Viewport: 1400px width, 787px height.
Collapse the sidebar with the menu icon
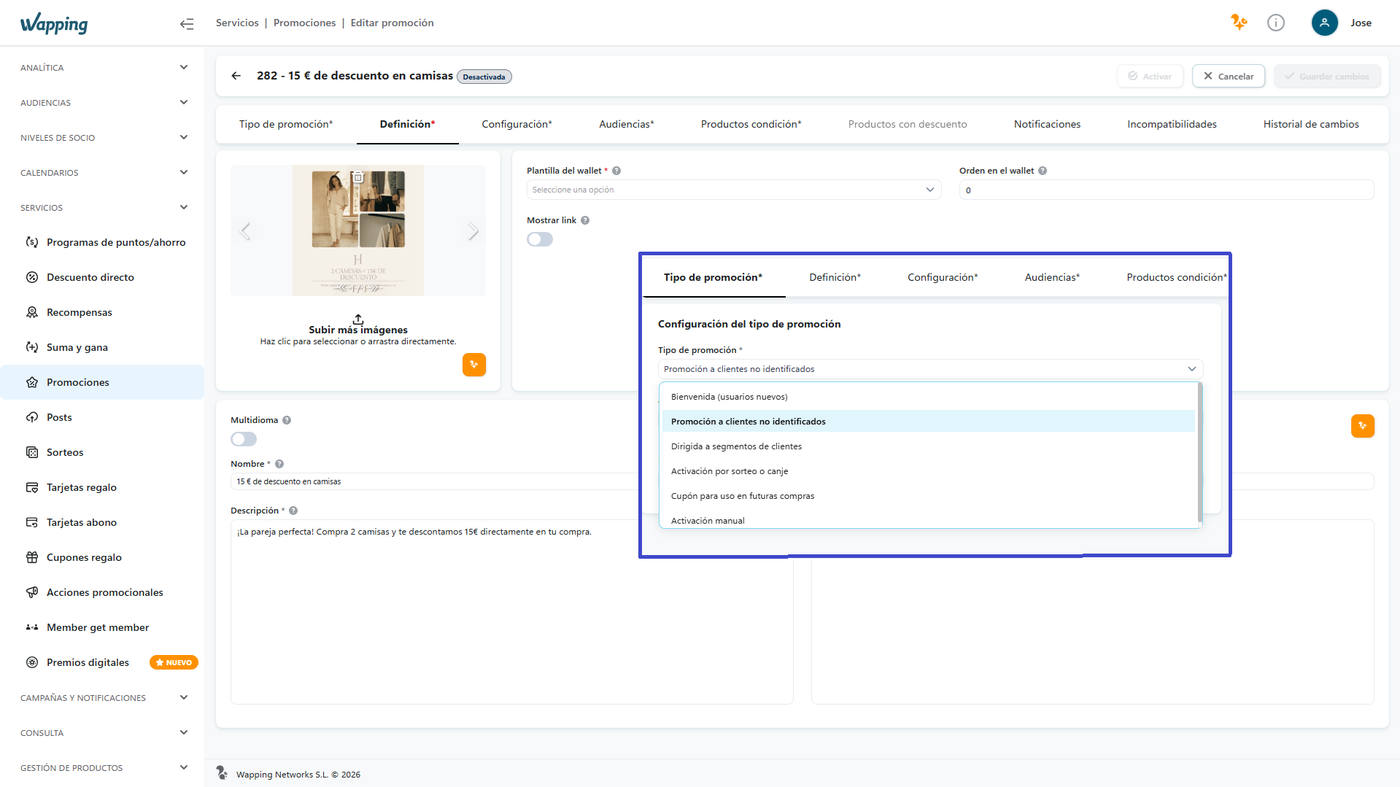pyautogui.click(x=187, y=23)
